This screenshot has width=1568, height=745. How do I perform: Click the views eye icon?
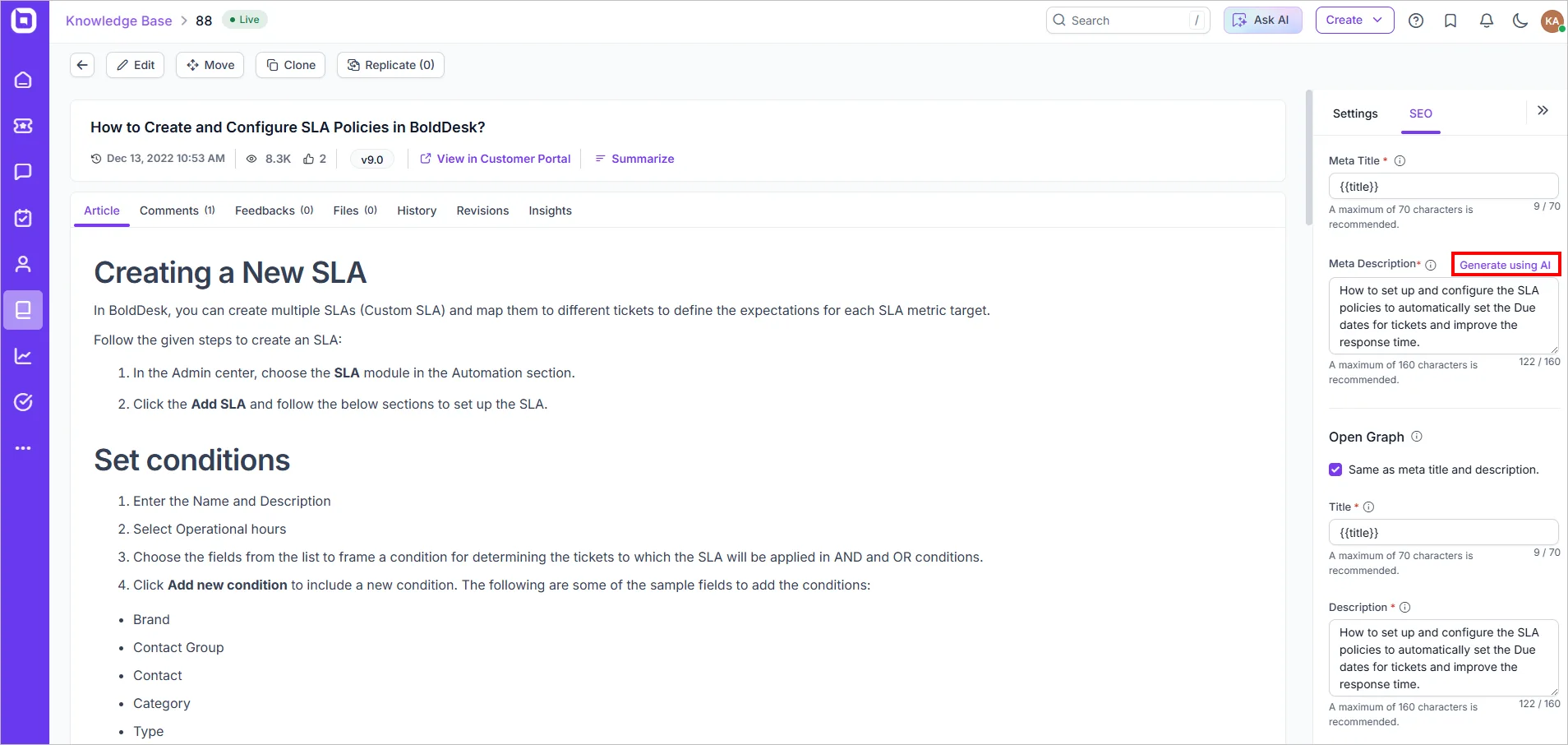pyautogui.click(x=251, y=159)
